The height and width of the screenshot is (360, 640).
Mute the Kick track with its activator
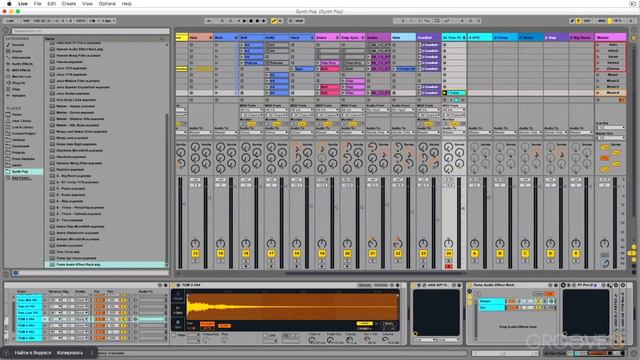click(220, 253)
